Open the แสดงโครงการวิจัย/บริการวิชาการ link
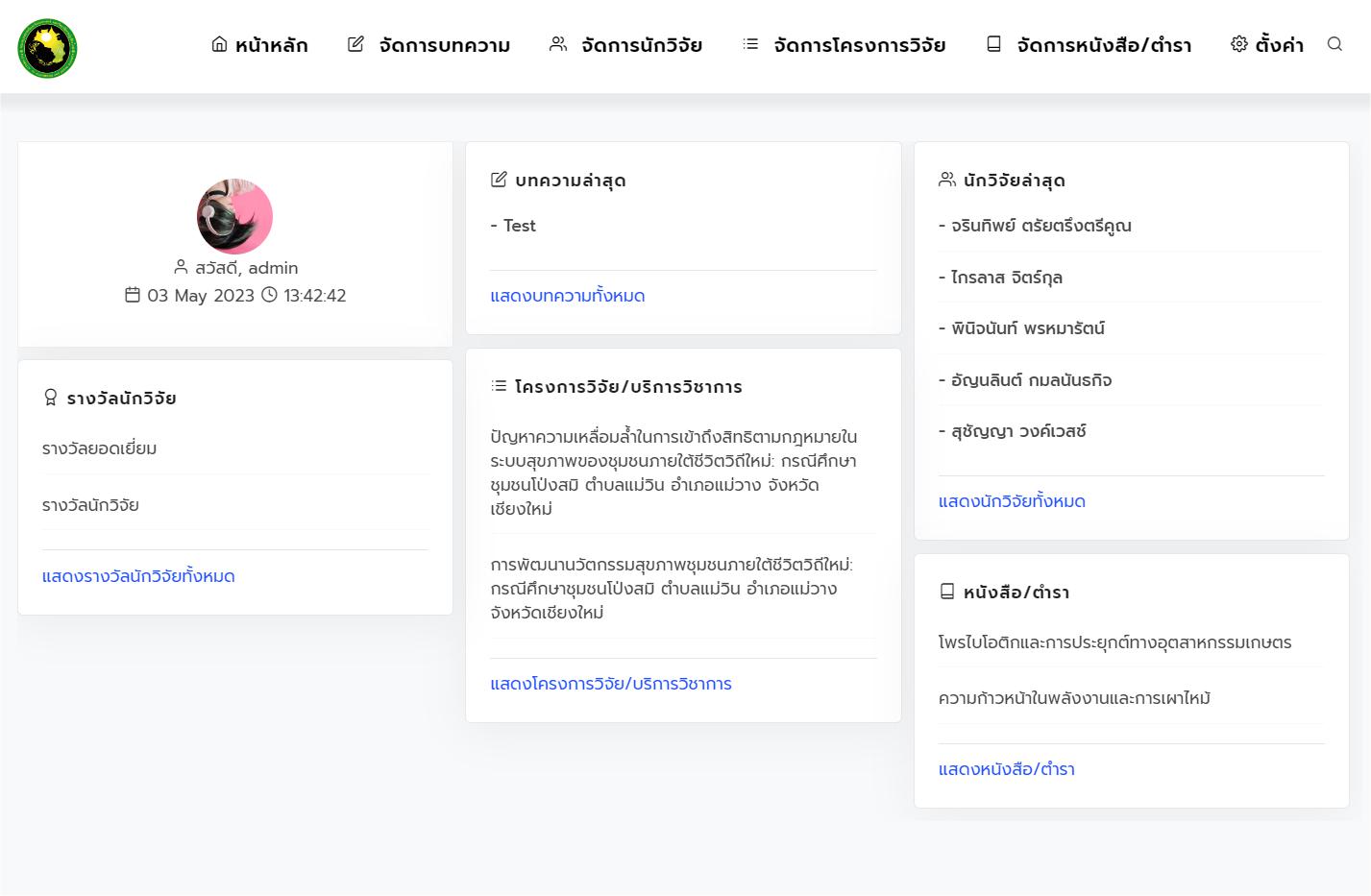This screenshot has width=1371, height=896. click(x=610, y=684)
